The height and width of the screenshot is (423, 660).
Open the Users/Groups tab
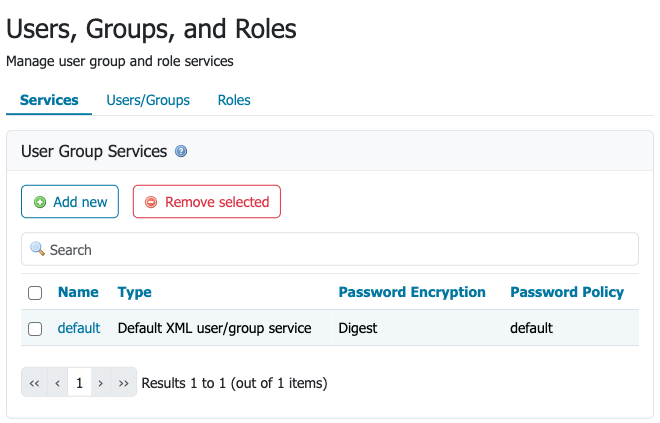[148, 100]
